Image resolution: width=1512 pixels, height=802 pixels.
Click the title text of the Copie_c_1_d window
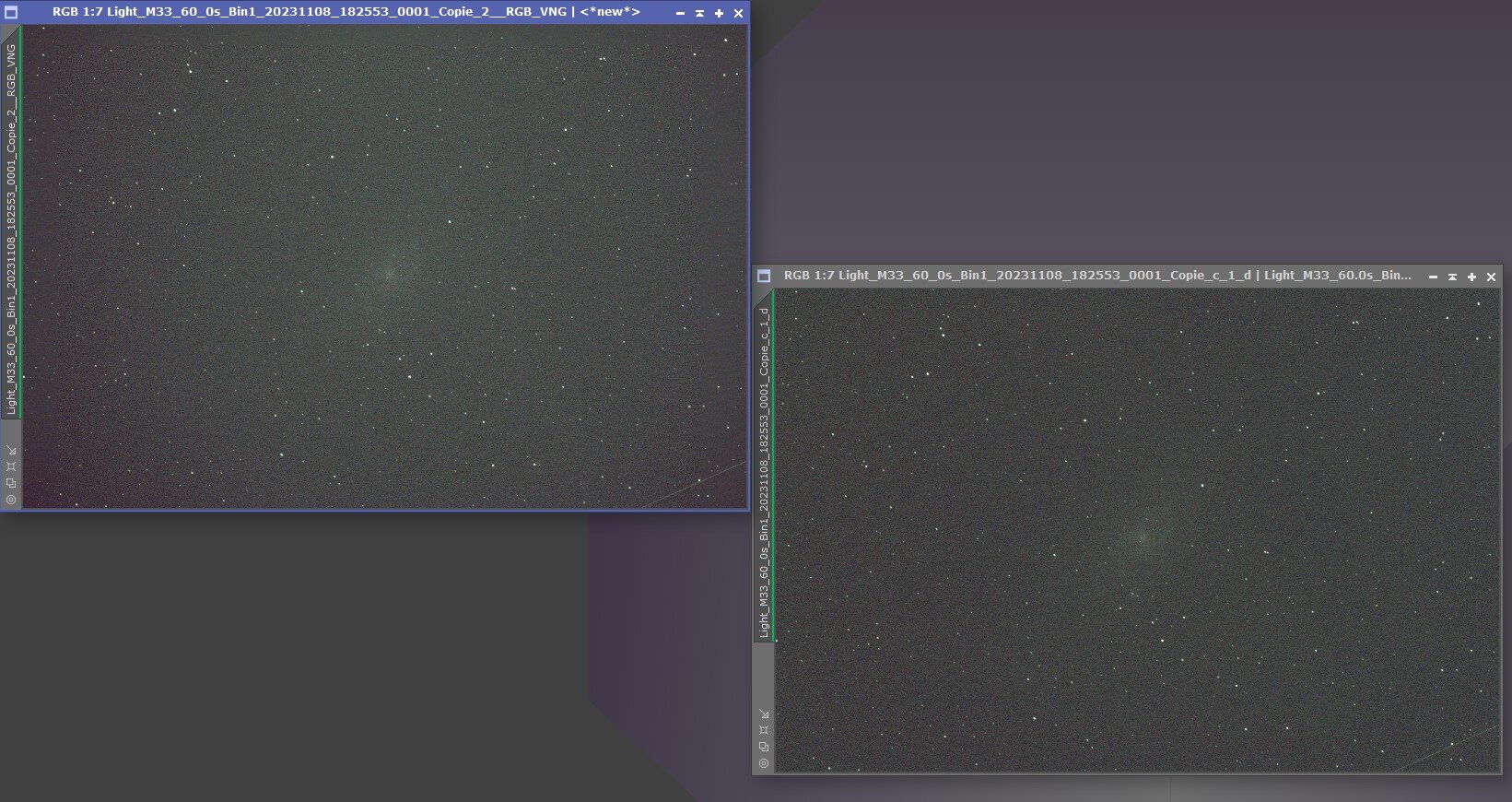(x=1097, y=276)
